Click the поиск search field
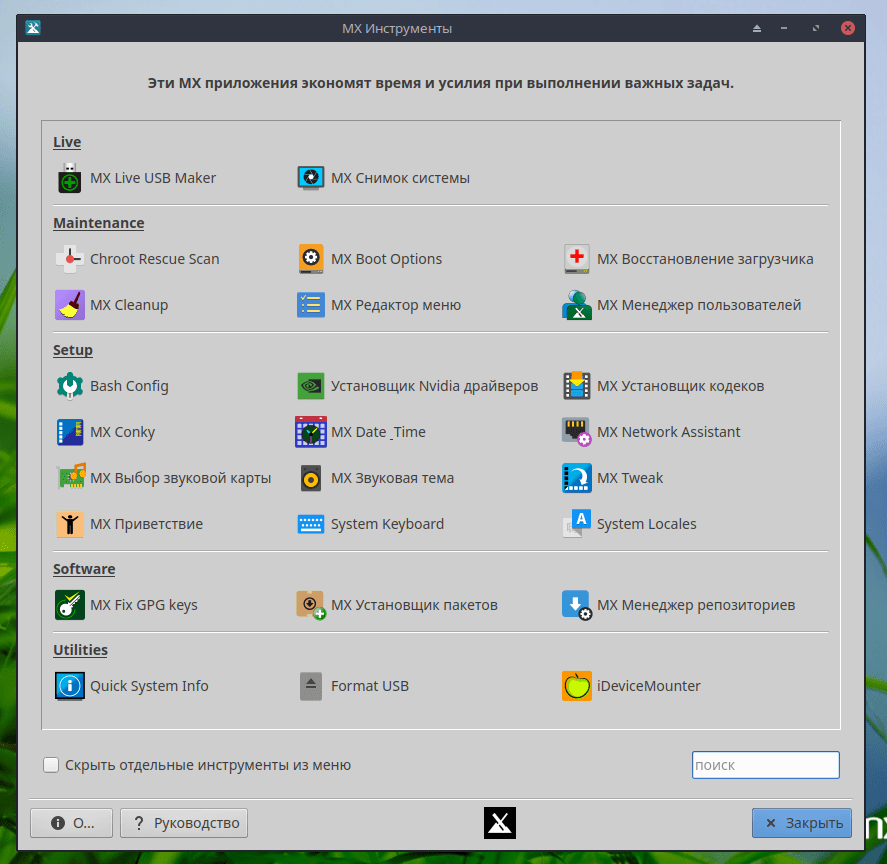The image size is (887, 864). coord(765,765)
